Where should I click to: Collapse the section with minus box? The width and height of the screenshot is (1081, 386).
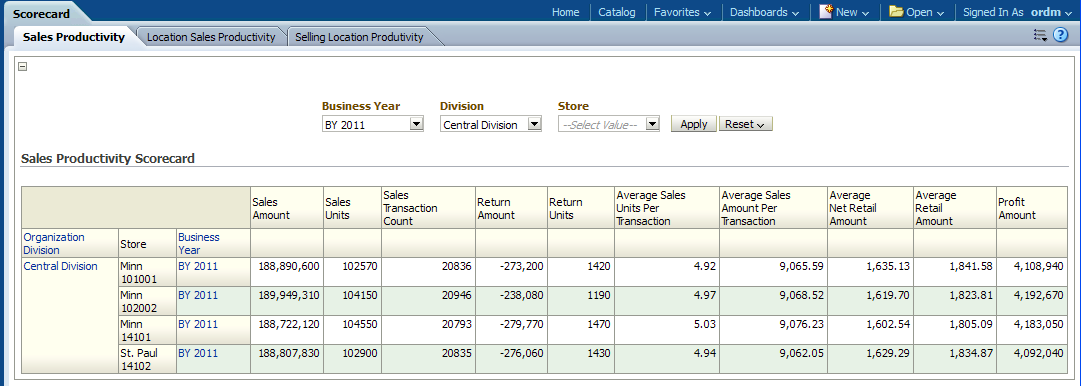(x=23, y=67)
